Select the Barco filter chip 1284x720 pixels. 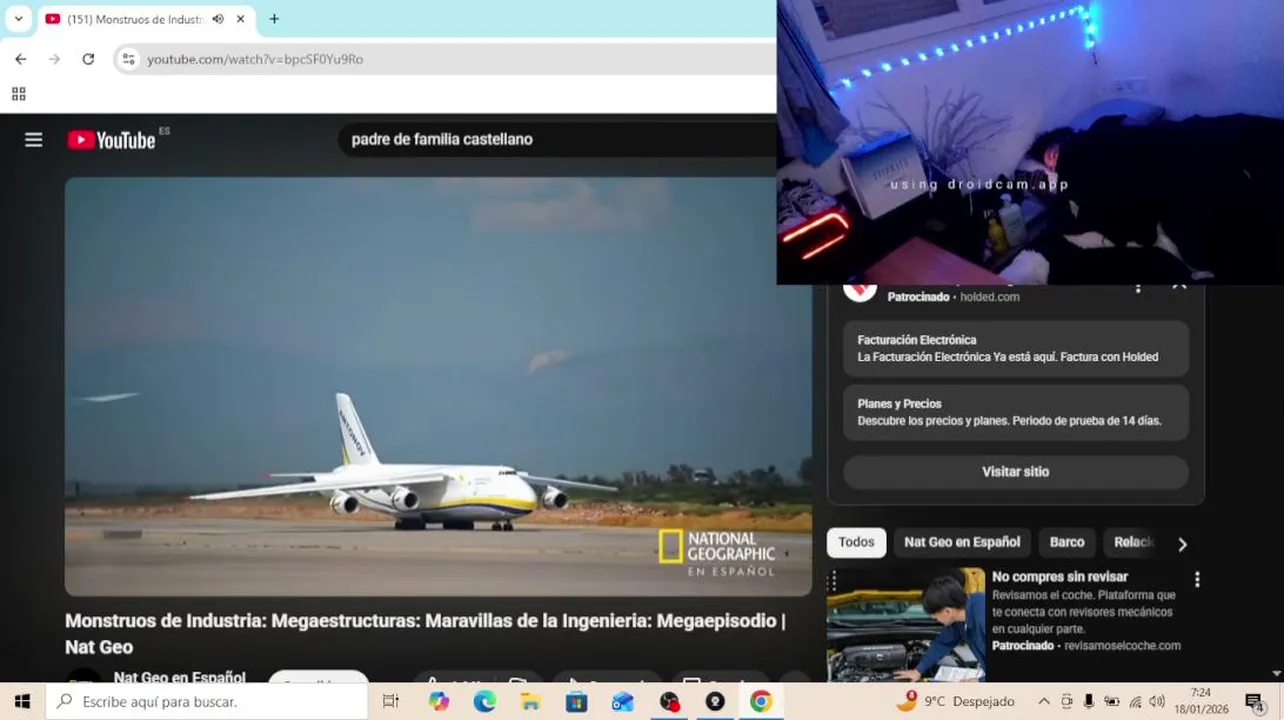1067,542
